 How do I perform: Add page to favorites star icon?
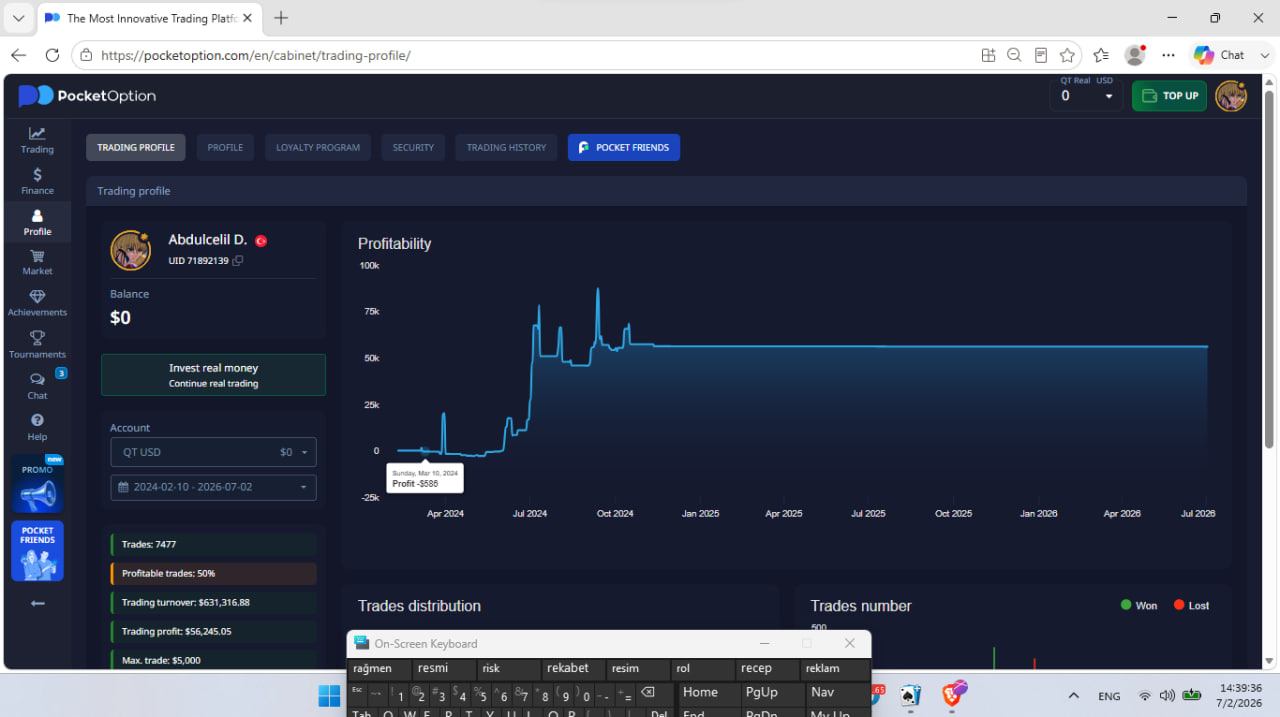(x=1067, y=55)
